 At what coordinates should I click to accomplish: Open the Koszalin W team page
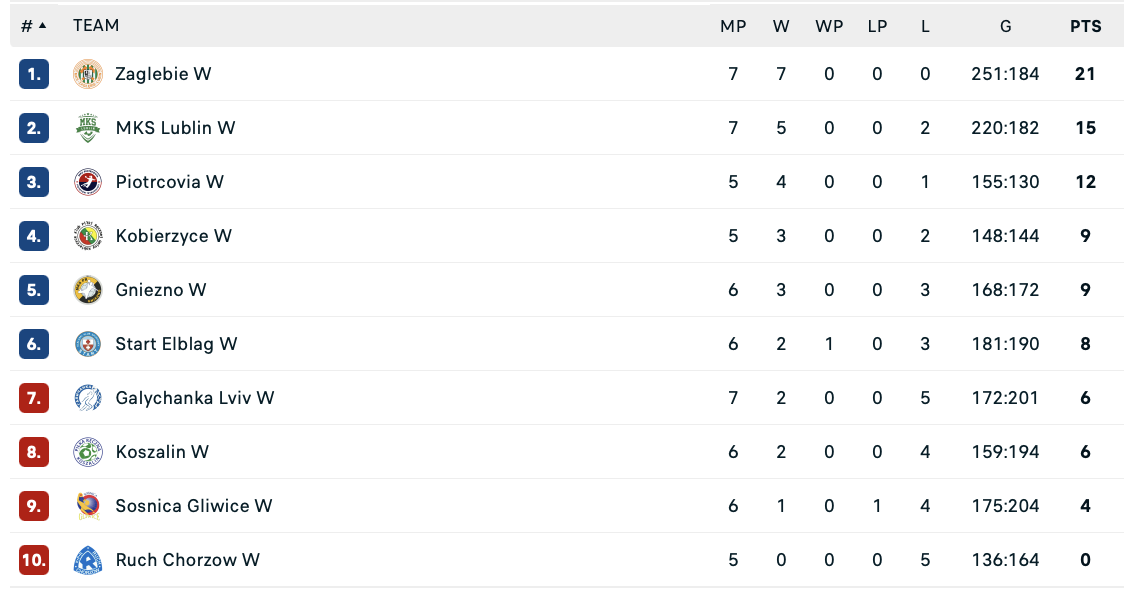click(x=162, y=452)
